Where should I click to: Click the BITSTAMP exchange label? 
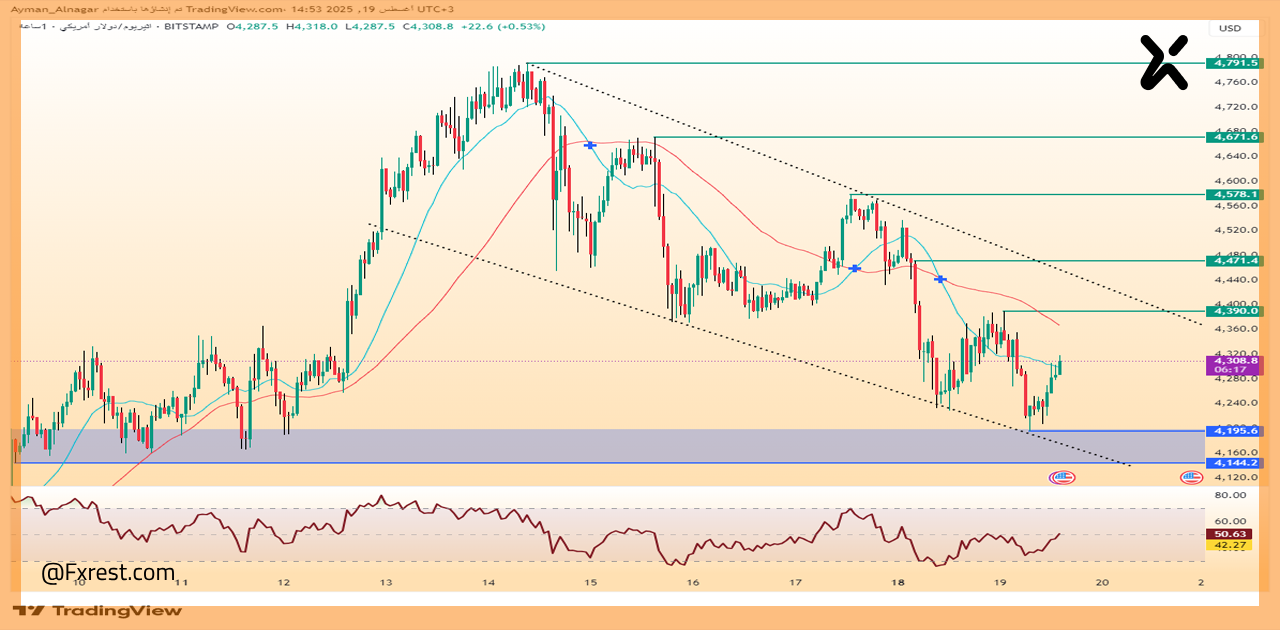point(189,27)
